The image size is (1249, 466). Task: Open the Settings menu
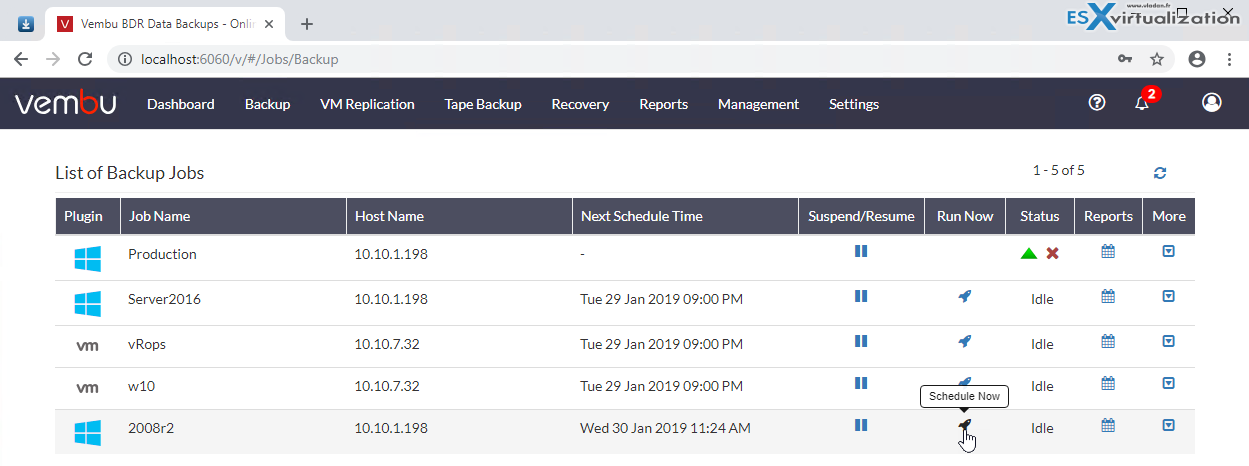pyautogui.click(x=854, y=104)
